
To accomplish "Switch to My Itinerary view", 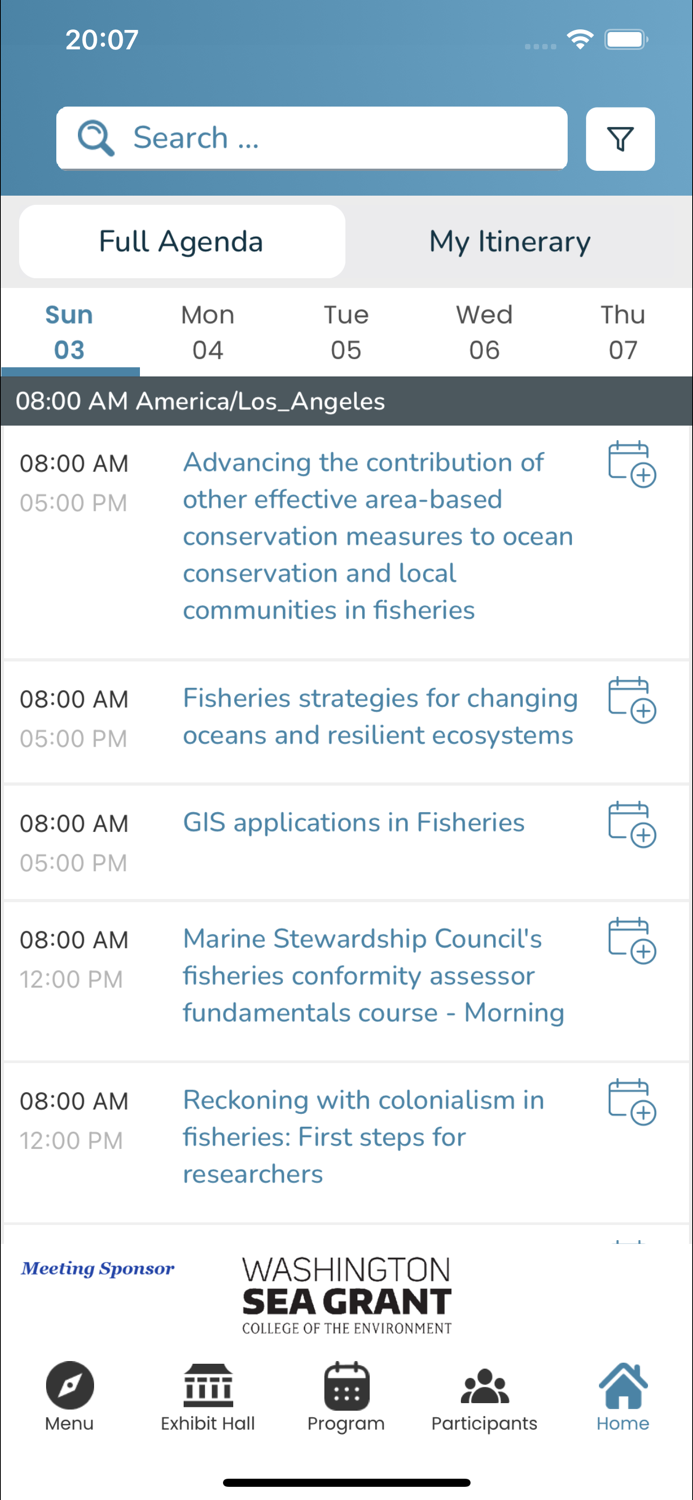I will pyautogui.click(x=510, y=241).
